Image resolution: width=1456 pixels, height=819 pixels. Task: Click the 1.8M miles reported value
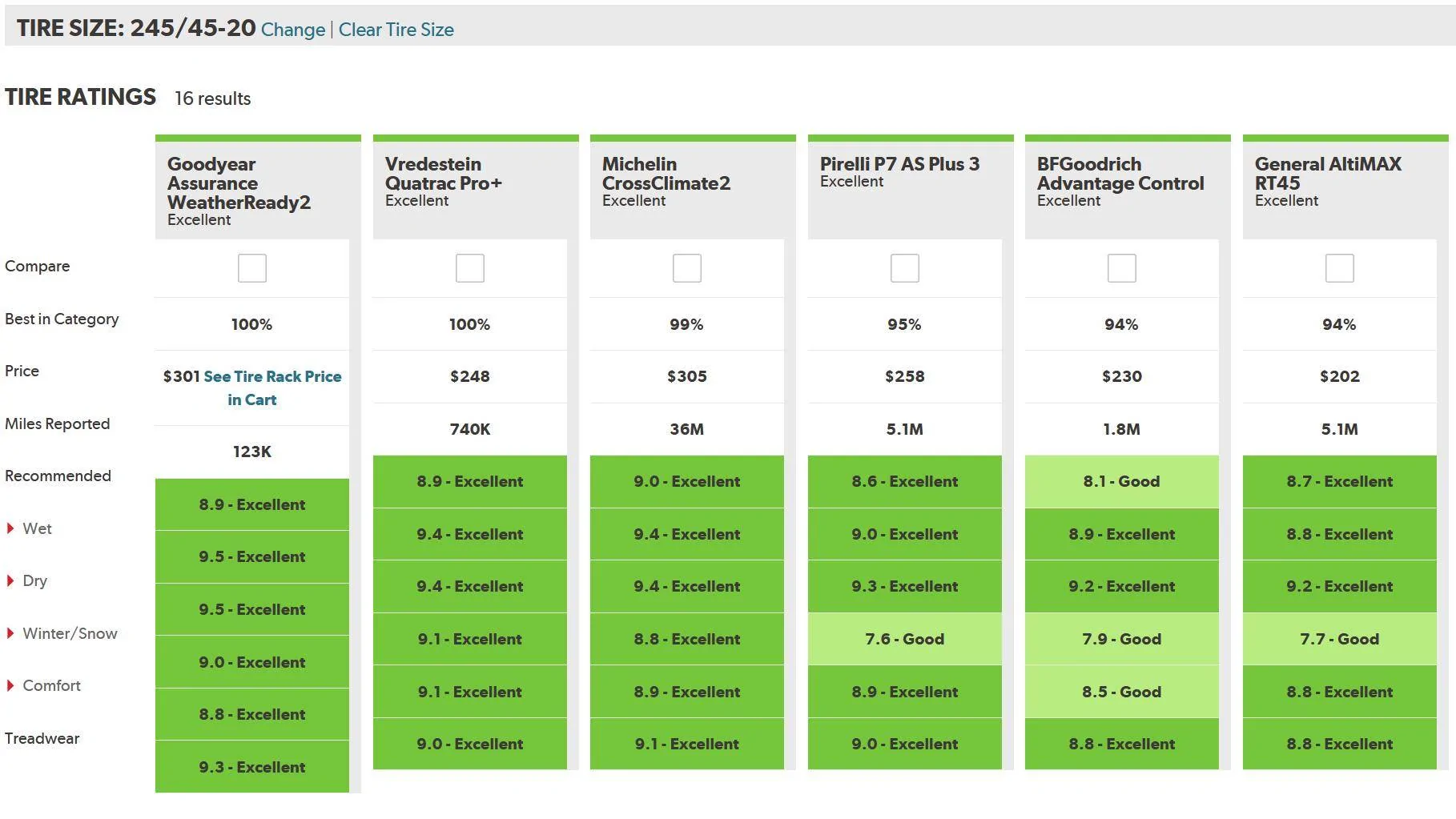coord(1121,429)
